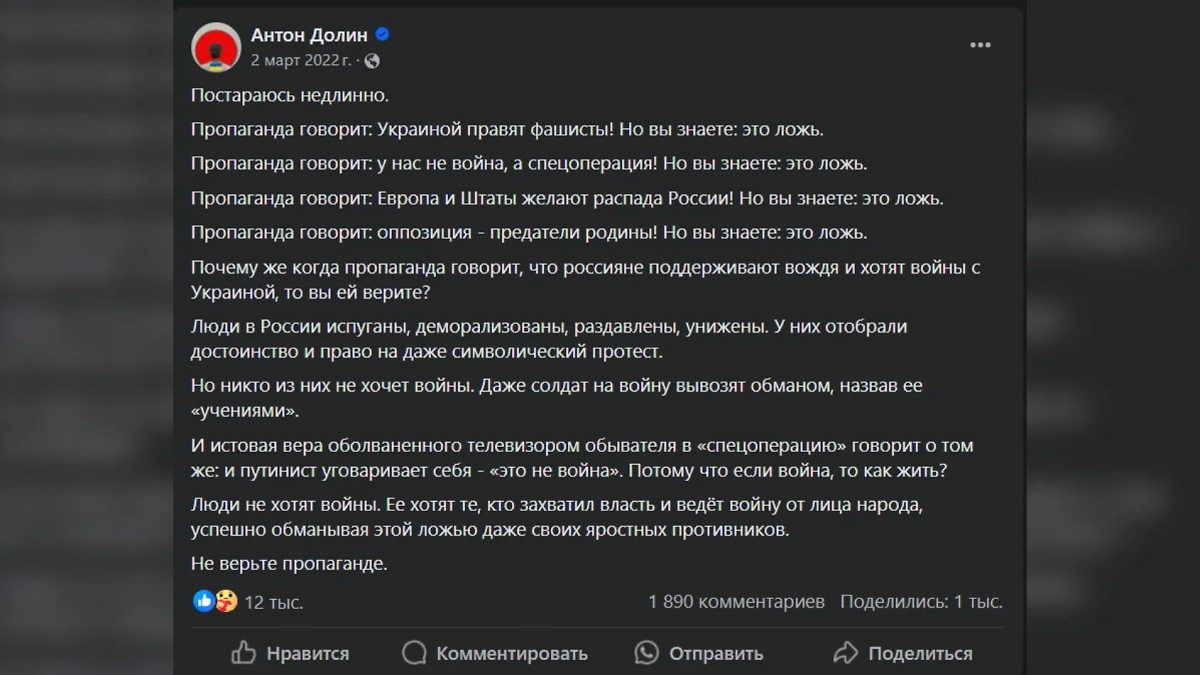Click the blue verified badge next to Антон Долин
This screenshot has height=675, width=1200.
pyautogui.click(x=382, y=33)
